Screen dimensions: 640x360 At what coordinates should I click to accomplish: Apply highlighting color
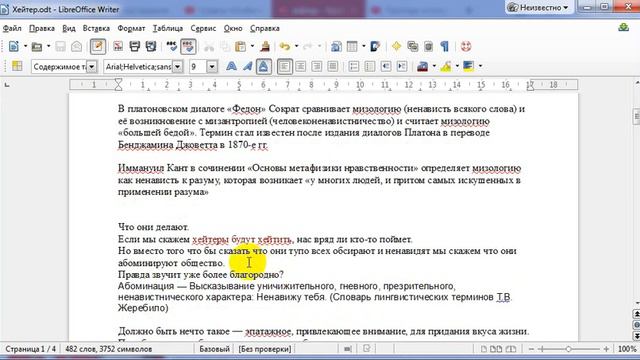click(446, 66)
